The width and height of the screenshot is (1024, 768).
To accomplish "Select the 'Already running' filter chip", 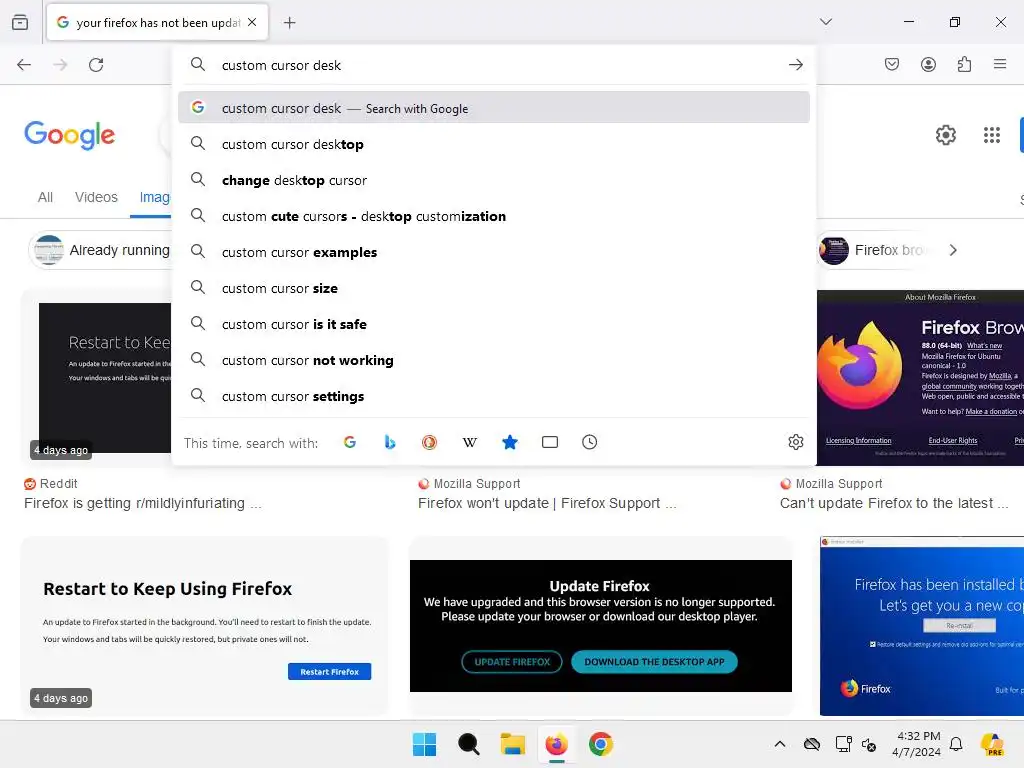I will (101, 250).
